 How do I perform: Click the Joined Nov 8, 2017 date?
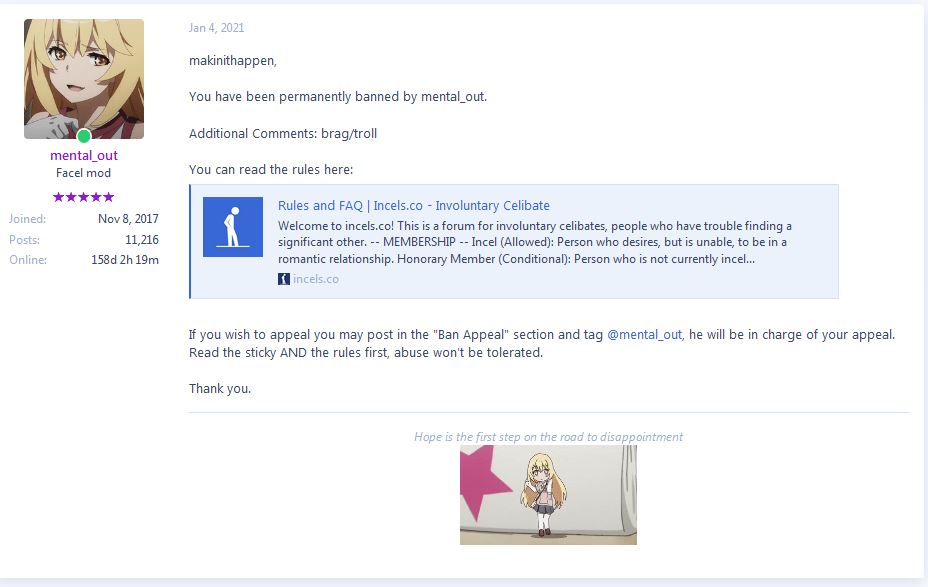128,218
